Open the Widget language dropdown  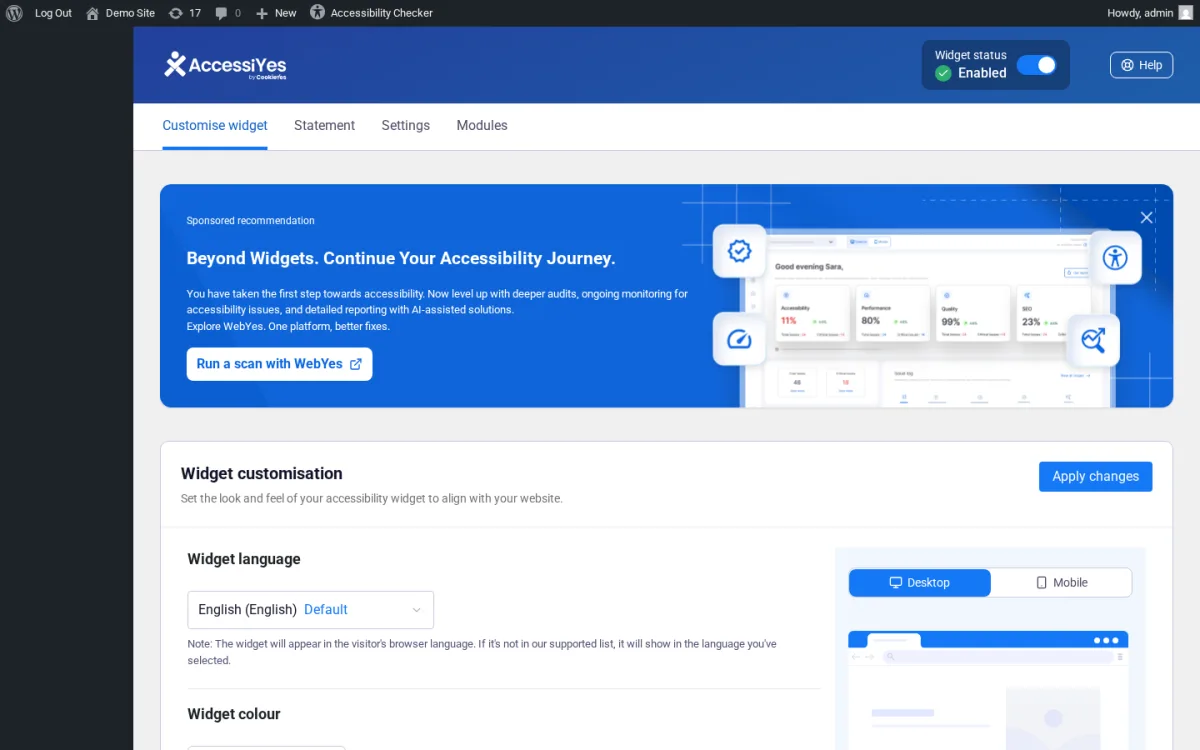tap(311, 610)
